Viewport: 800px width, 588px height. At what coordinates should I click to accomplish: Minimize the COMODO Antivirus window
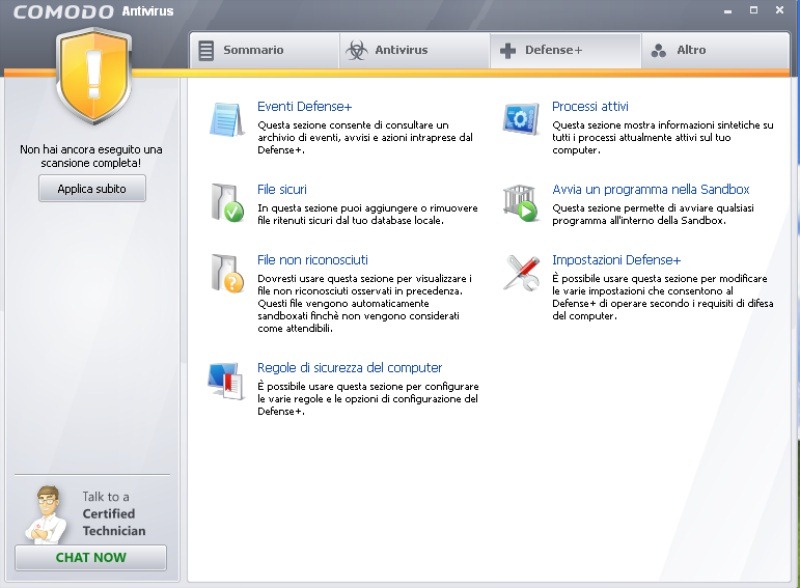tap(728, 11)
